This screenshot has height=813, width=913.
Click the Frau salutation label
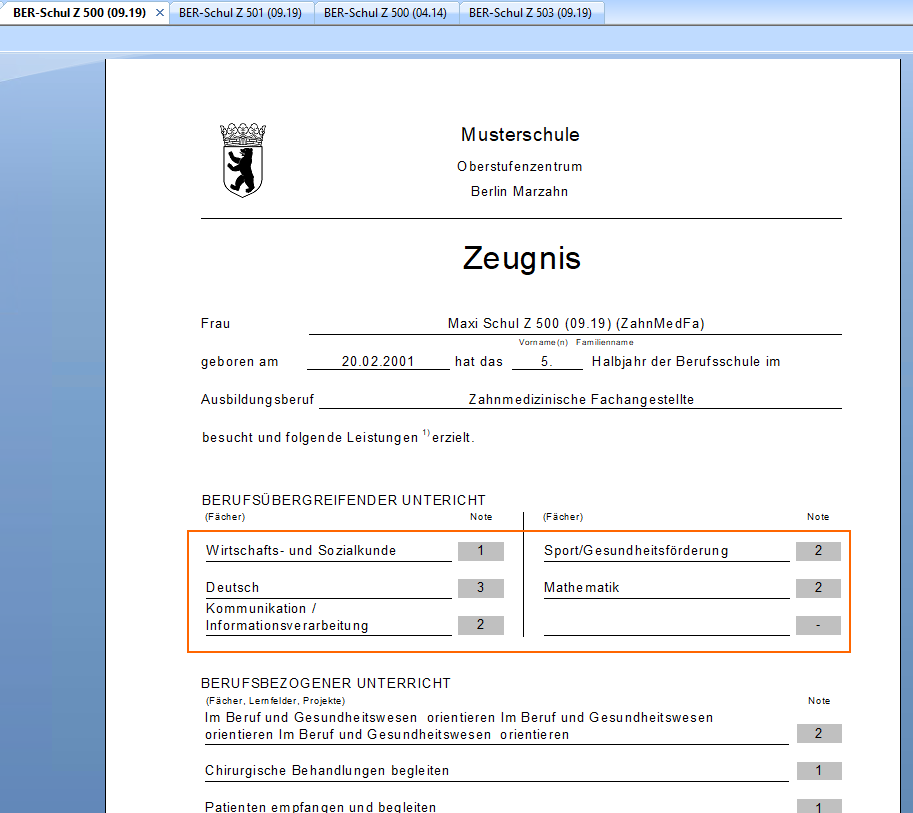click(215, 324)
